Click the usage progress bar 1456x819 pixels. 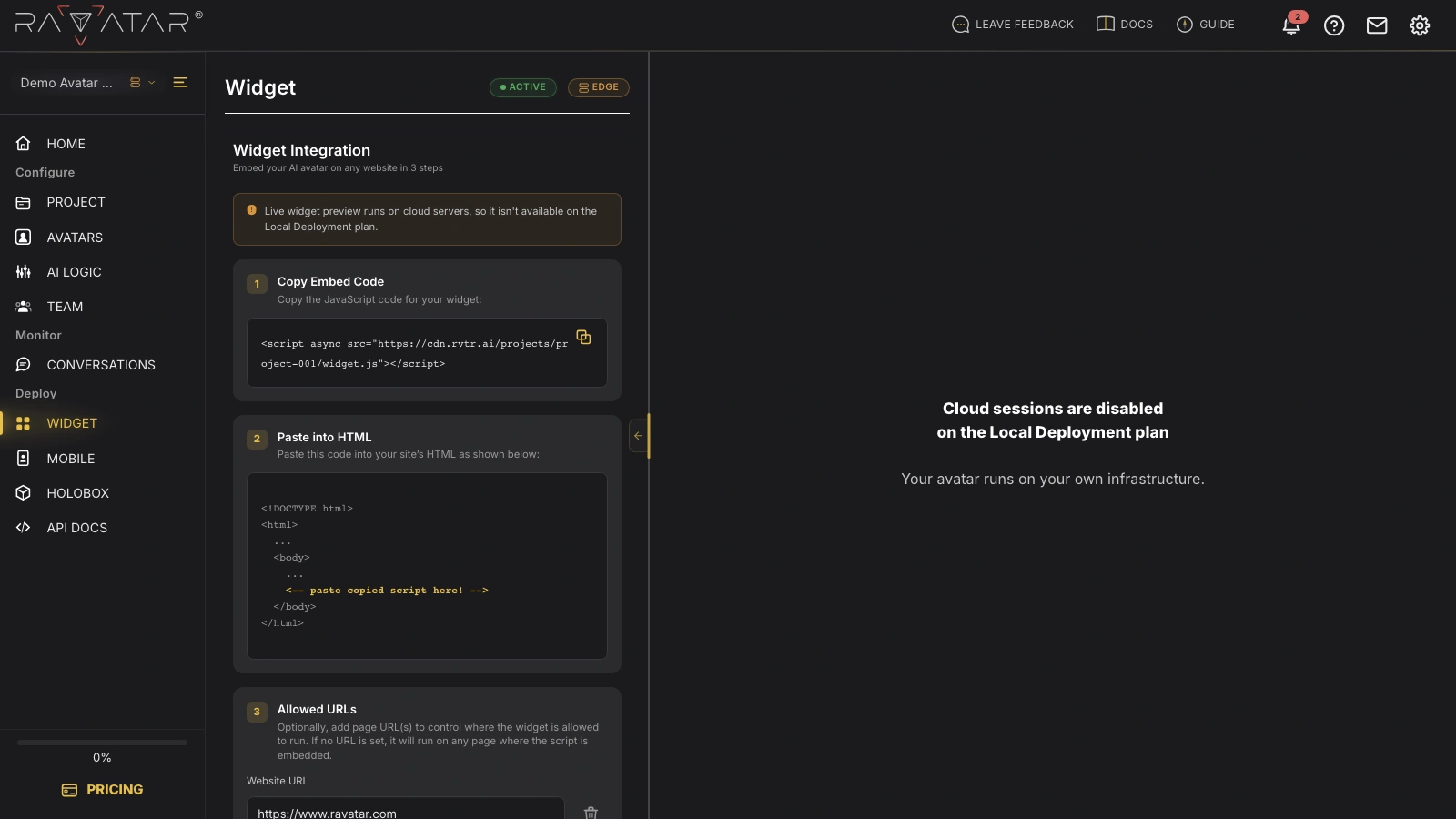click(102, 743)
